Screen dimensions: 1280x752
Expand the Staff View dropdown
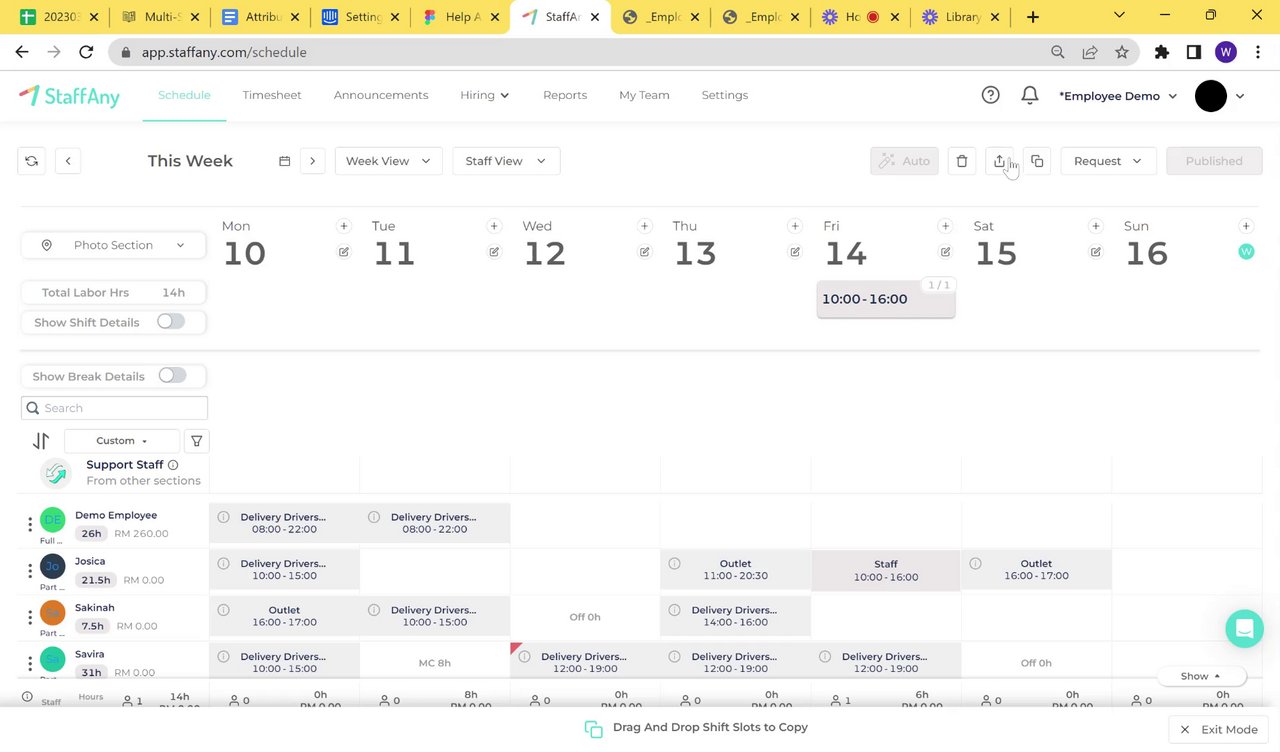click(506, 161)
